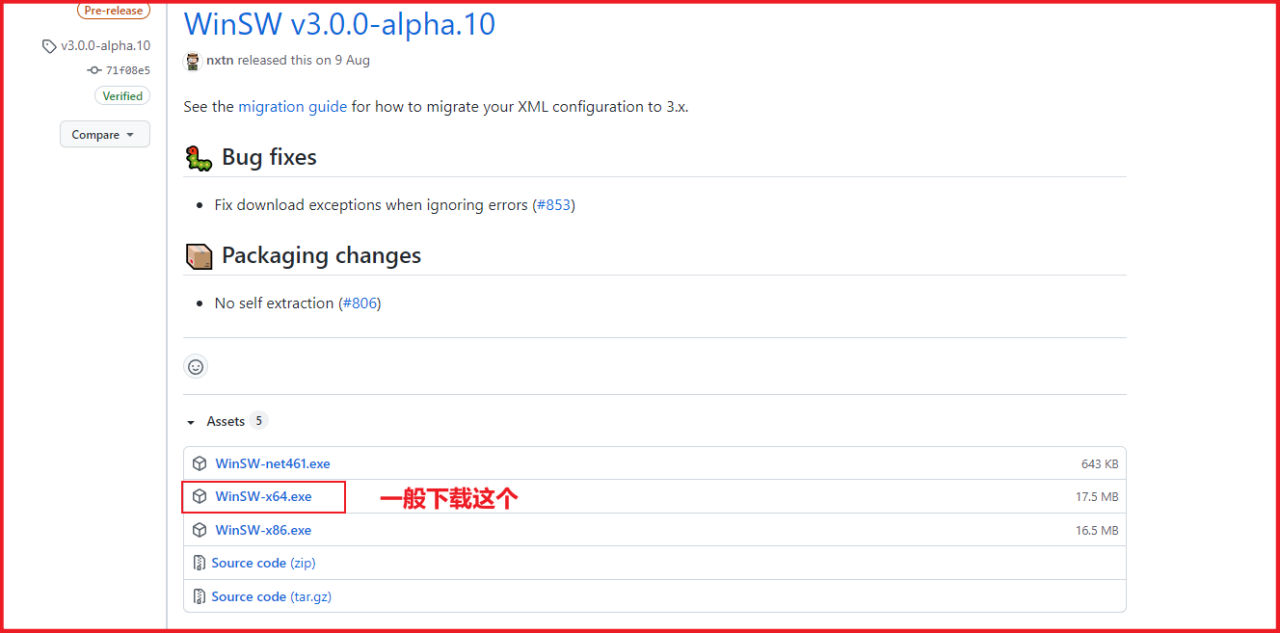The height and width of the screenshot is (633, 1280).
Task: Click the package icon next to WinSW-net461.exe
Action: click(x=200, y=464)
